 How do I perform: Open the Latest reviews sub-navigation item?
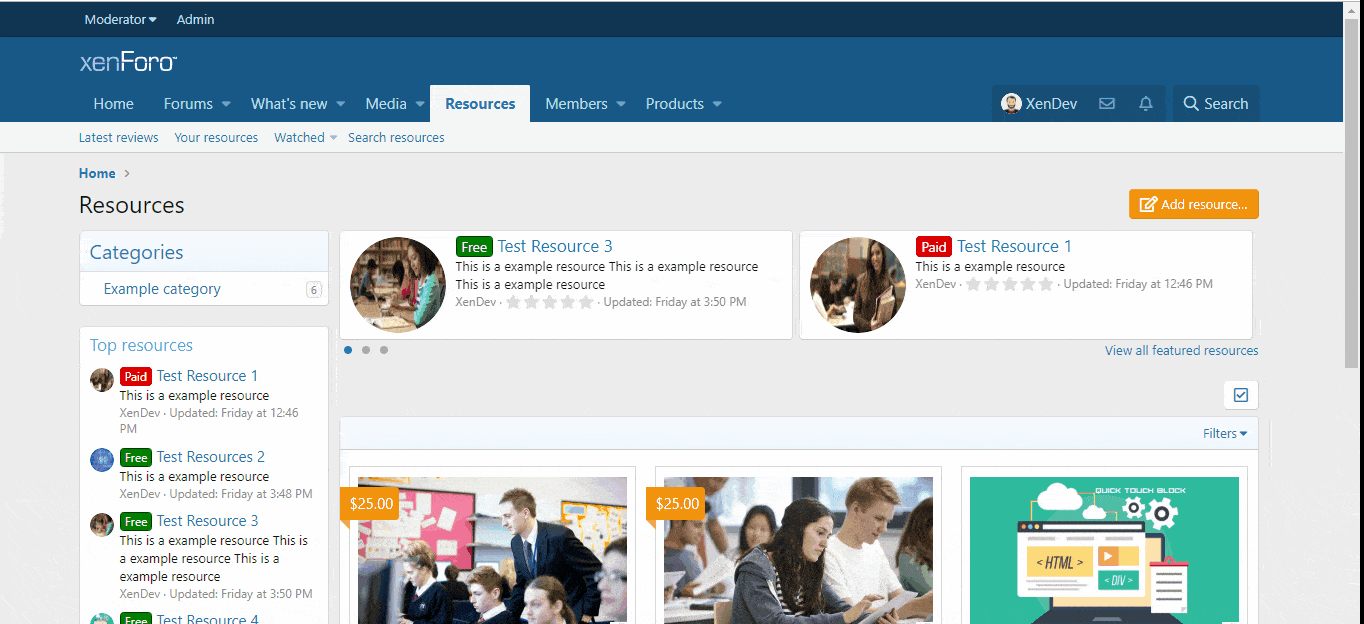pyautogui.click(x=118, y=138)
